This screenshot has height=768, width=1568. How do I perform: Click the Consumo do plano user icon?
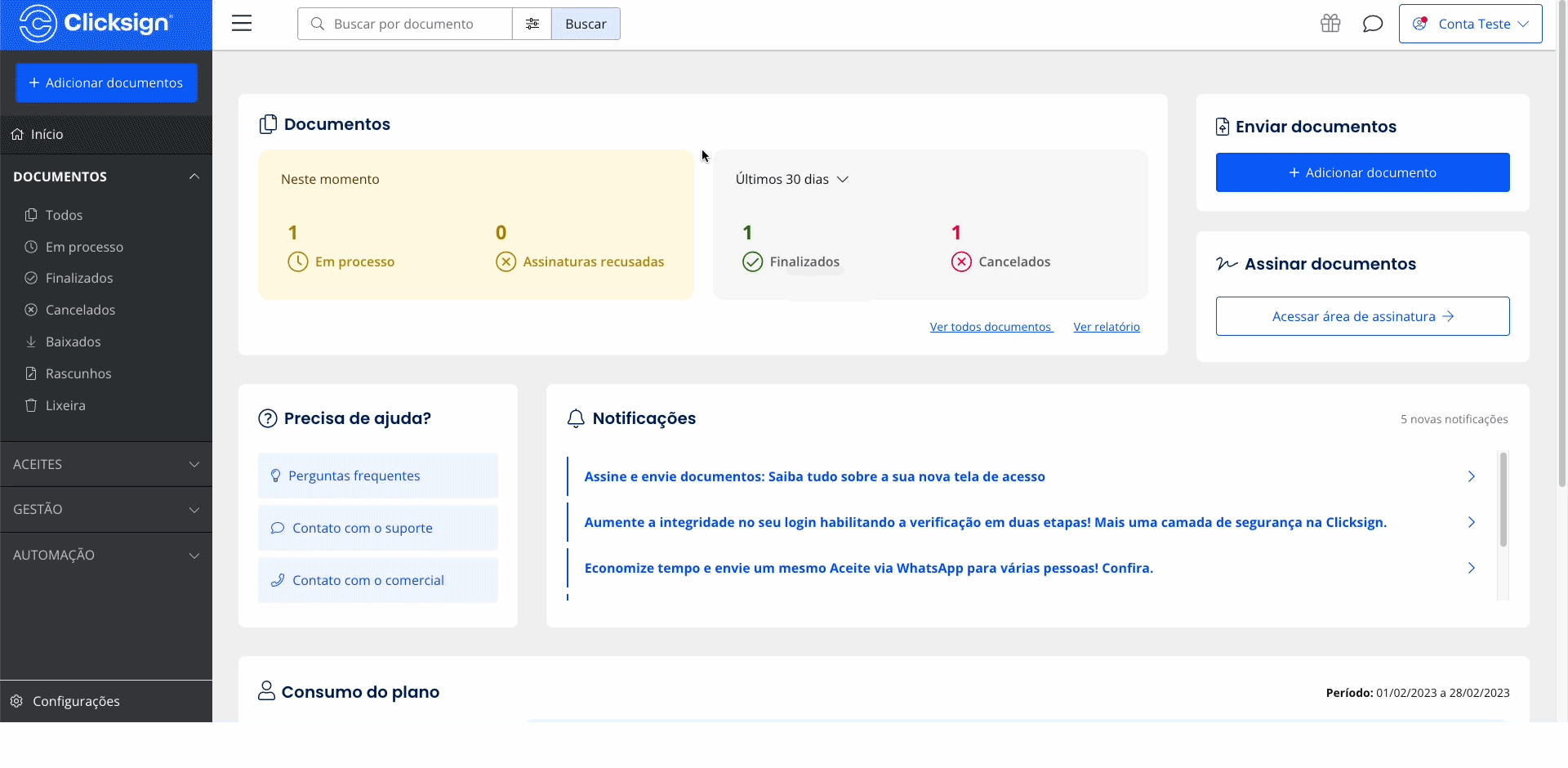pyautogui.click(x=266, y=691)
